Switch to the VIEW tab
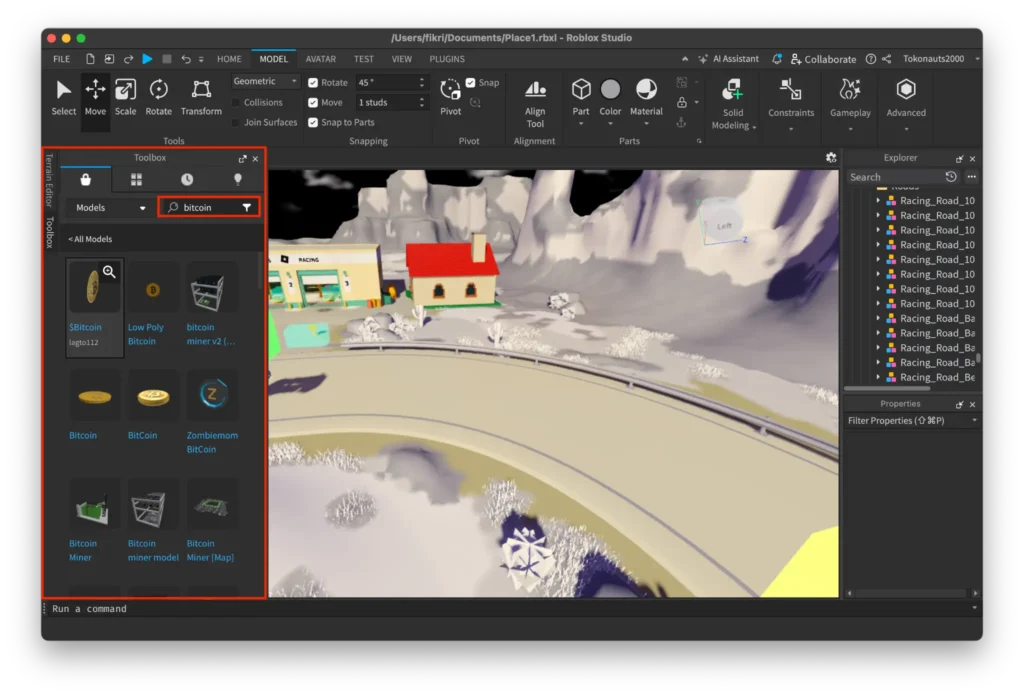Image resolution: width=1024 pixels, height=695 pixels. click(x=402, y=59)
